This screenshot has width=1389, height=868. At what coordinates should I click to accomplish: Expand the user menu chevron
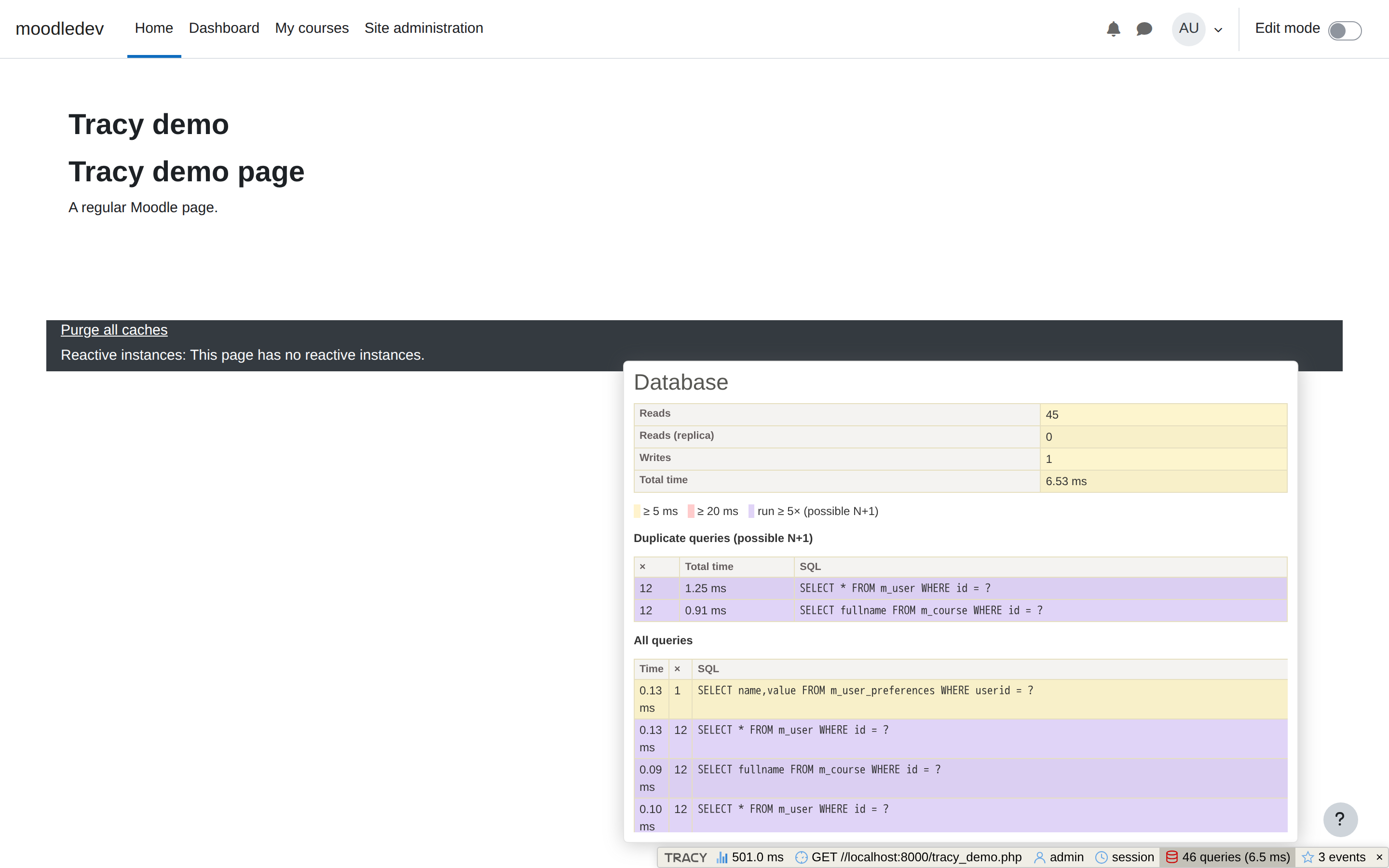[x=1218, y=30]
